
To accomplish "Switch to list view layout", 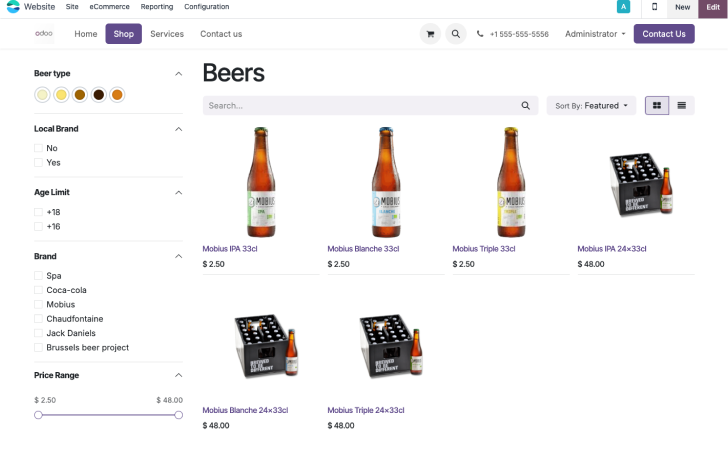I will pos(682,105).
